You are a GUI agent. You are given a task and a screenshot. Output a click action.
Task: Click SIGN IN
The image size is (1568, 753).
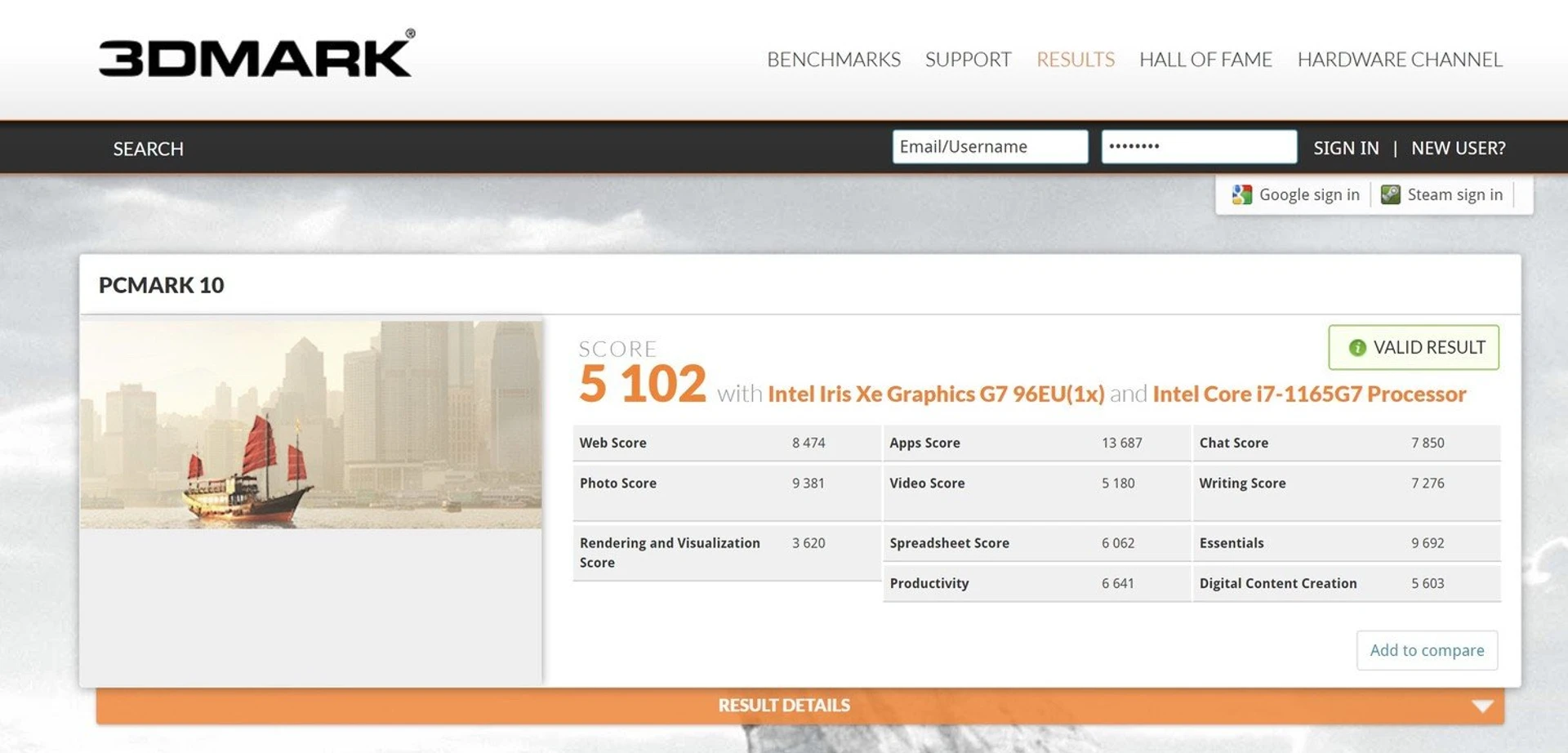(1346, 148)
